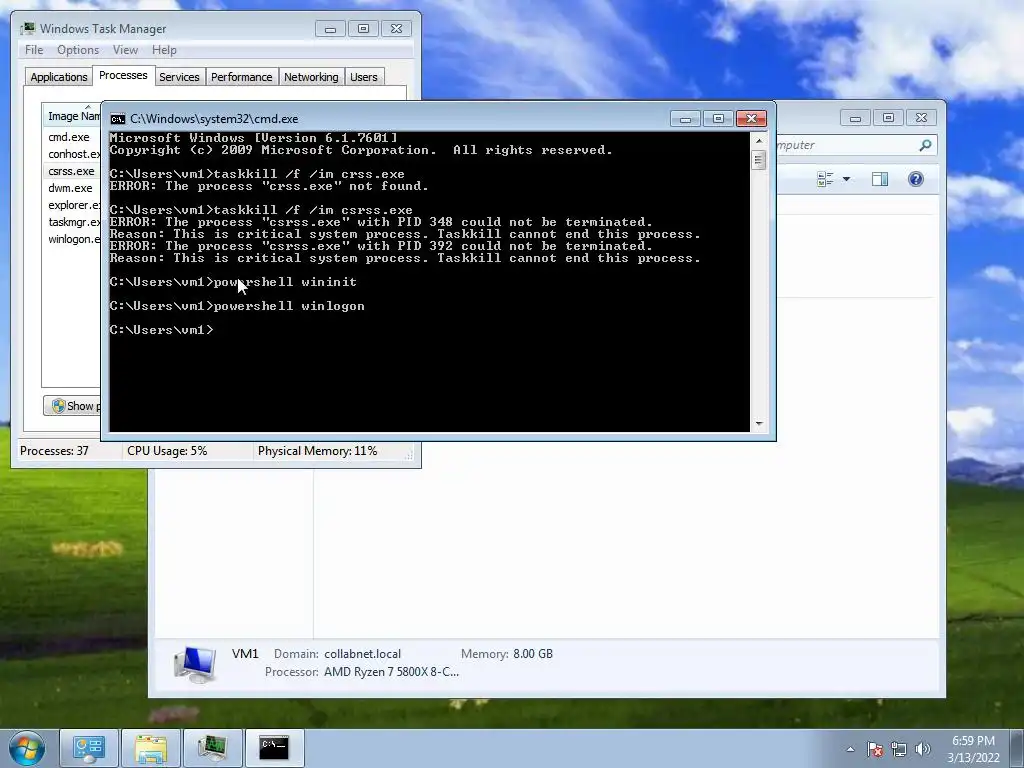1024x768 pixels.
Task: Click the Explorer change view icon
Action: 825,179
